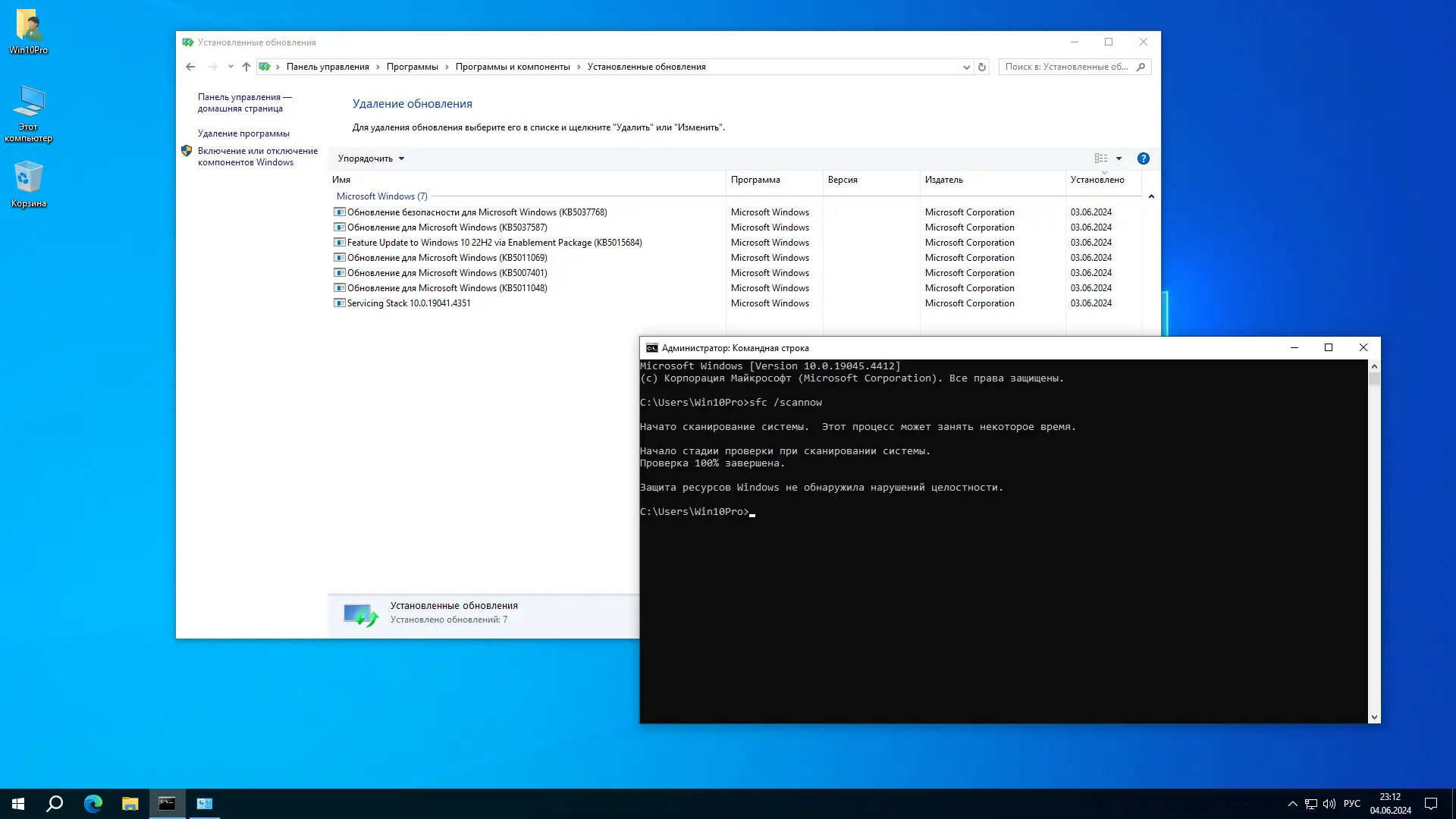This screenshot has height=819, width=1456.
Task: Click the updates search input field
Action: coord(1065,67)
